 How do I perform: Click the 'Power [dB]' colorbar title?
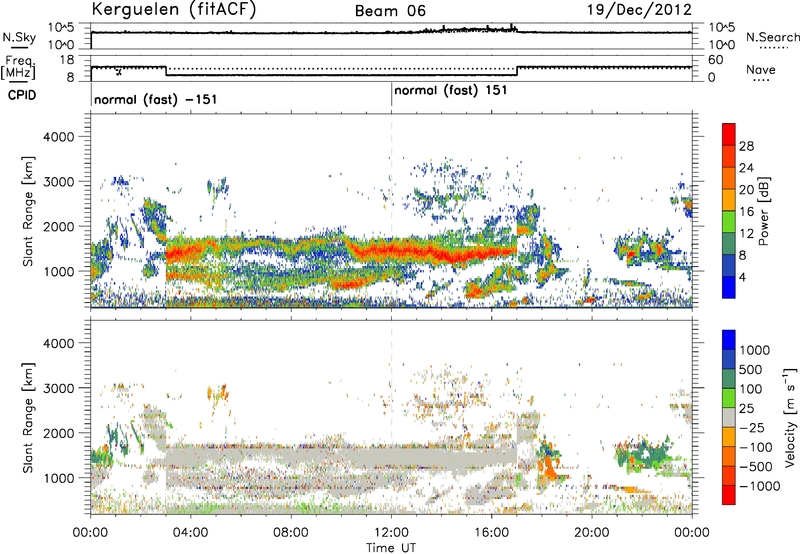(763, 211)
